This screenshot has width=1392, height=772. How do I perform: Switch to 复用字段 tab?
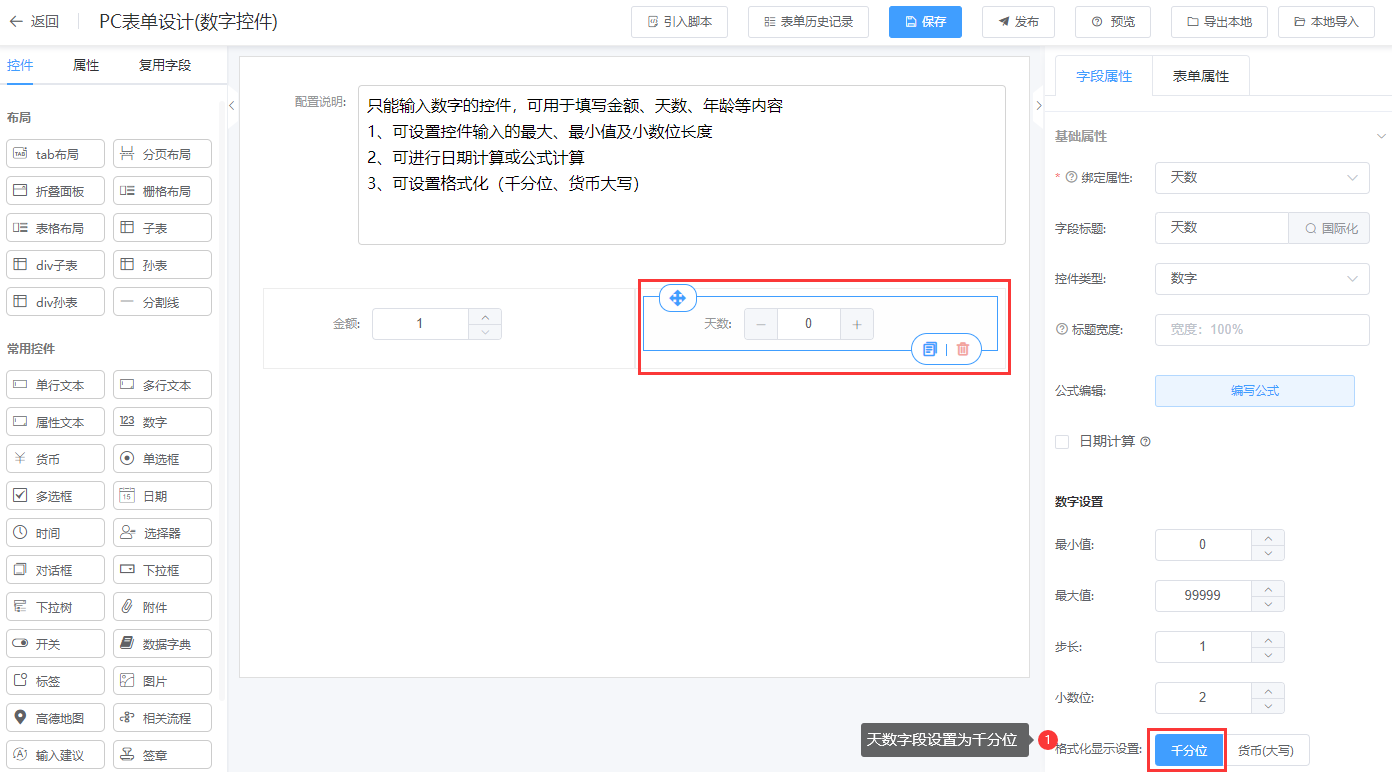pos(164,66)
